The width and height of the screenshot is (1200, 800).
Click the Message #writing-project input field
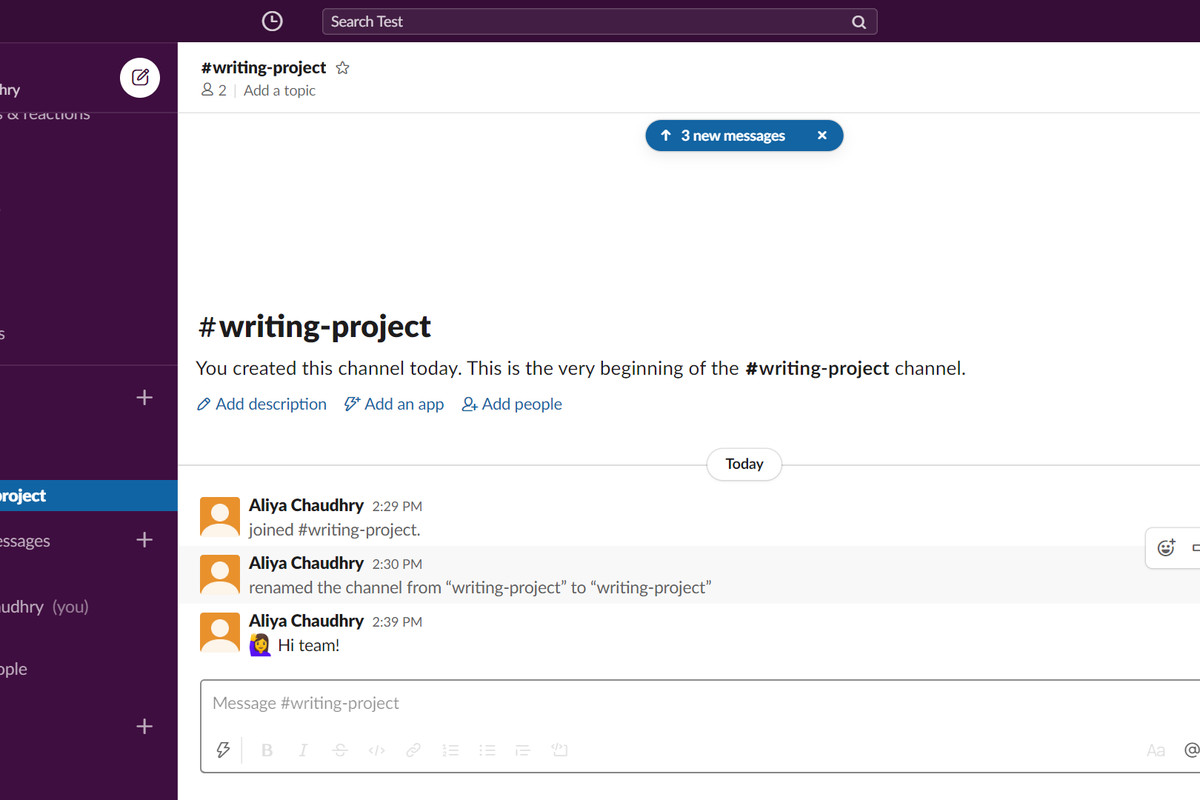tap(650, 703)
